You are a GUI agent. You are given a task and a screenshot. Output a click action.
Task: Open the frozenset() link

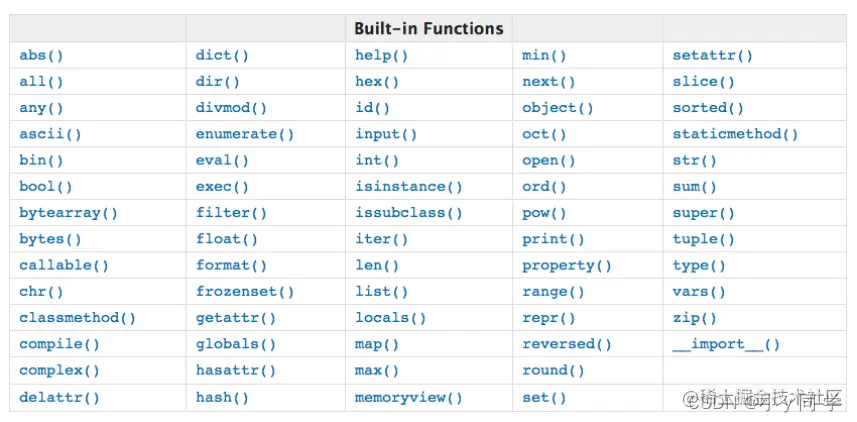click(x=245, y=292)
